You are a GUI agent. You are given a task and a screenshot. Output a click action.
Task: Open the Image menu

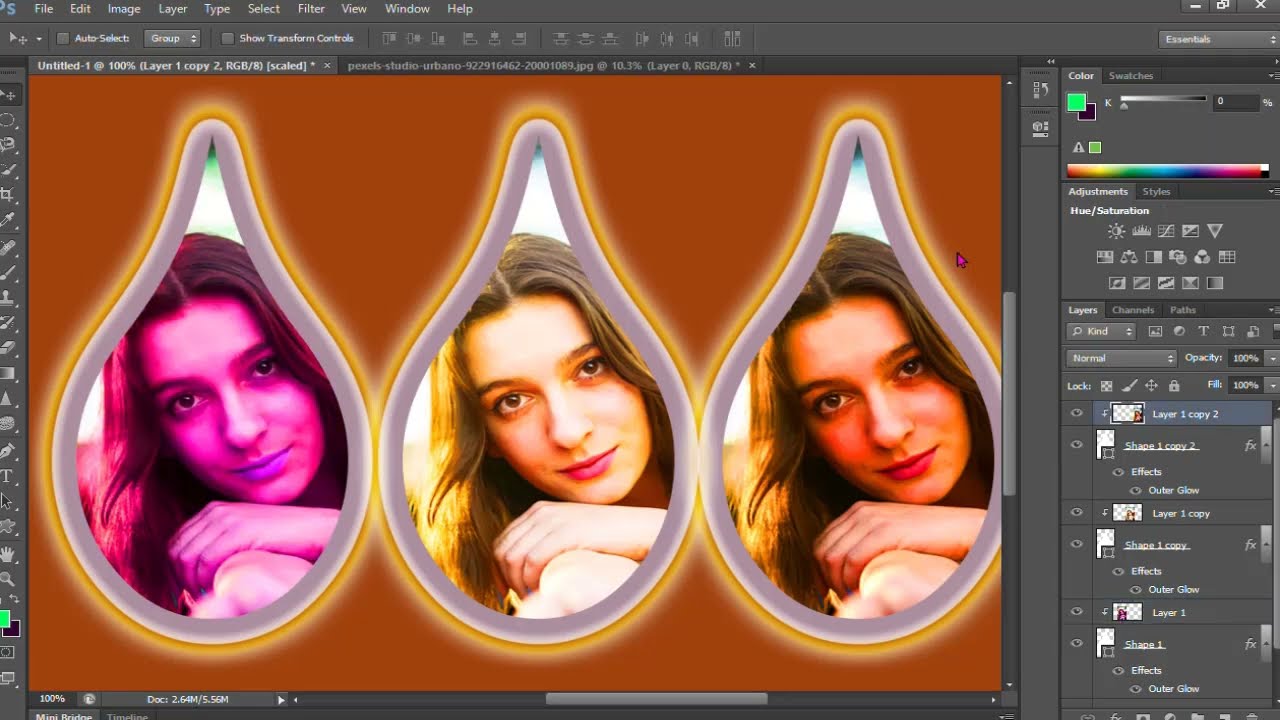point(124,8)
